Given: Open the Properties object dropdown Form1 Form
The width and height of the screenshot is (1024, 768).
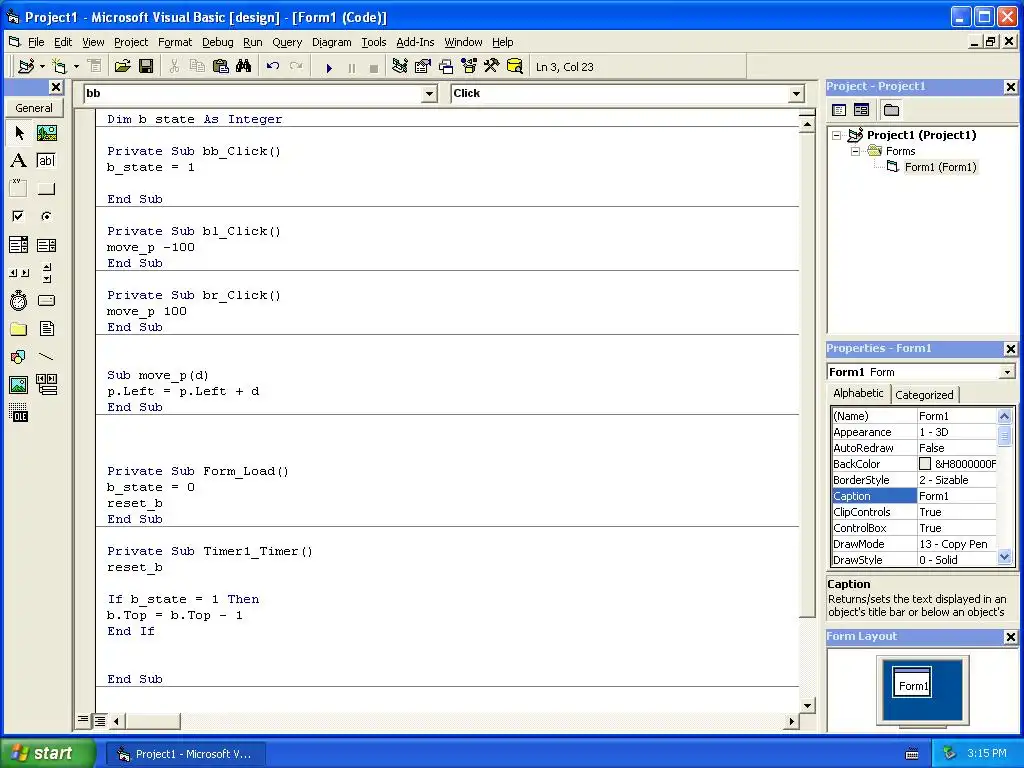Looking at the screenshot, I should 1007,372.
